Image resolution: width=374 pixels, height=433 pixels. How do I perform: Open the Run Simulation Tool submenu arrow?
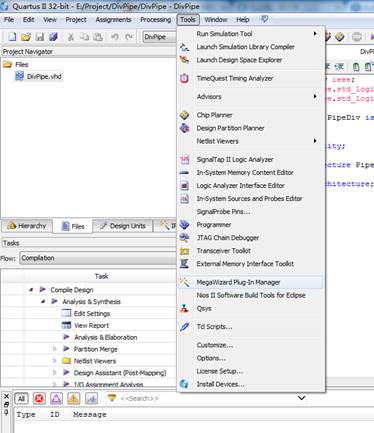tap(315, 34)
